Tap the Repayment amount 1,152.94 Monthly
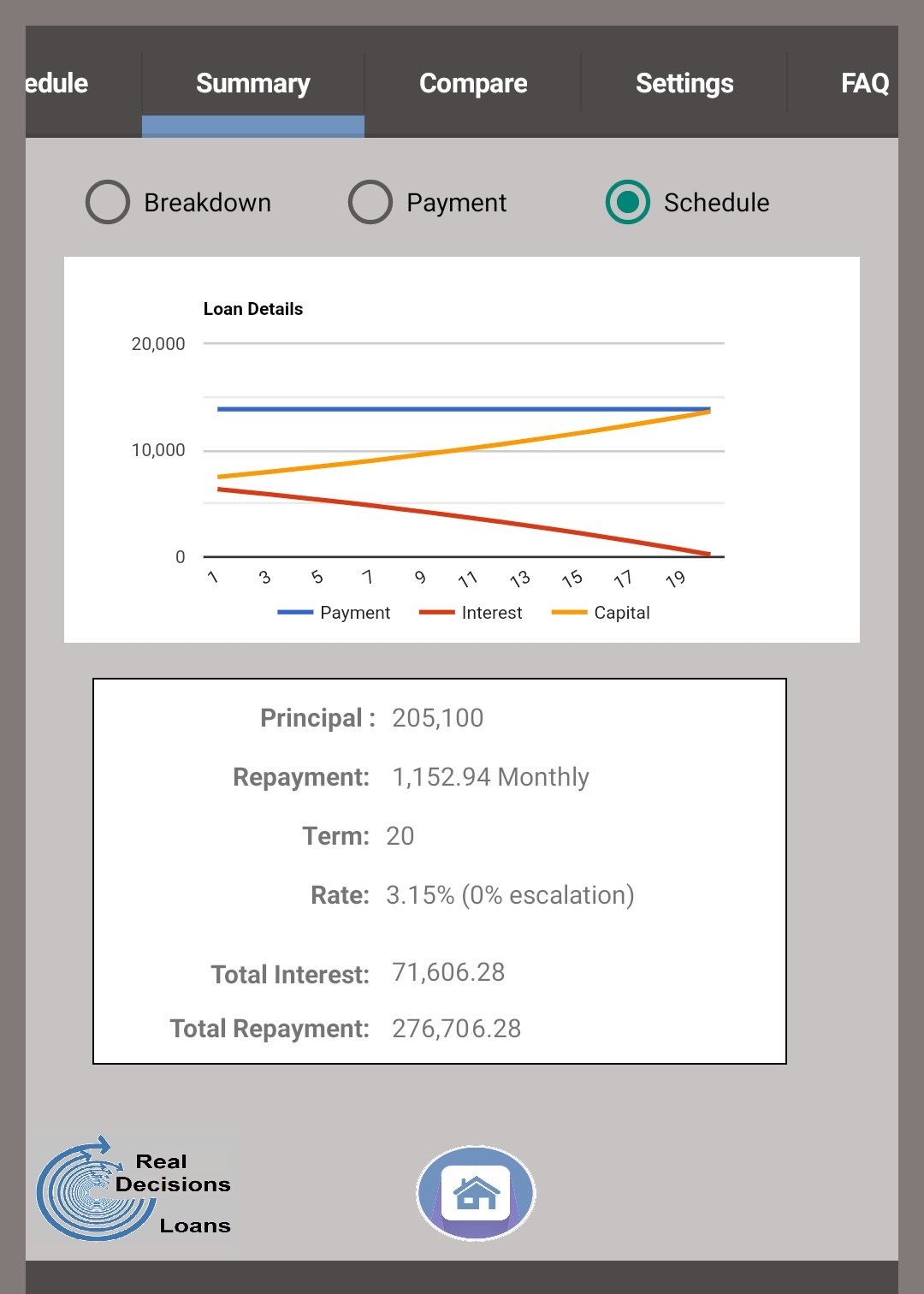The height and width of the screenshot is (1294, 924). 490,777
